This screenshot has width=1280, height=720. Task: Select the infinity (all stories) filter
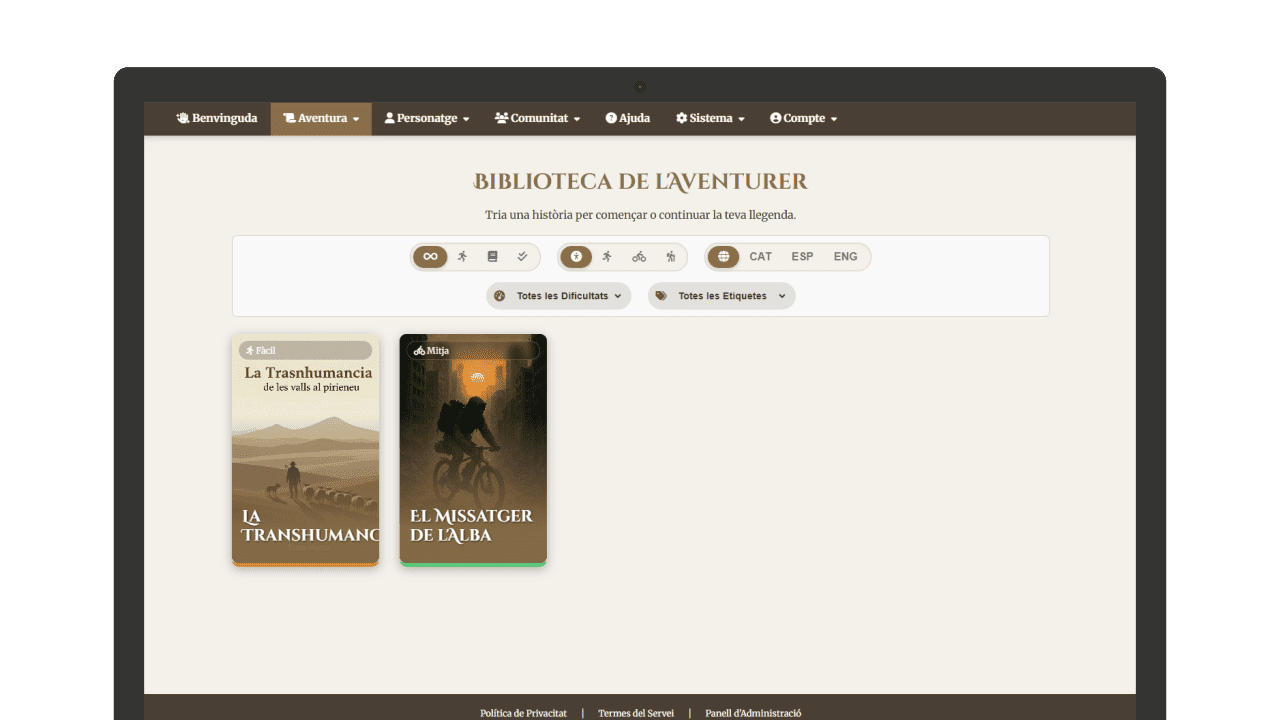click(x=430, y=257)
